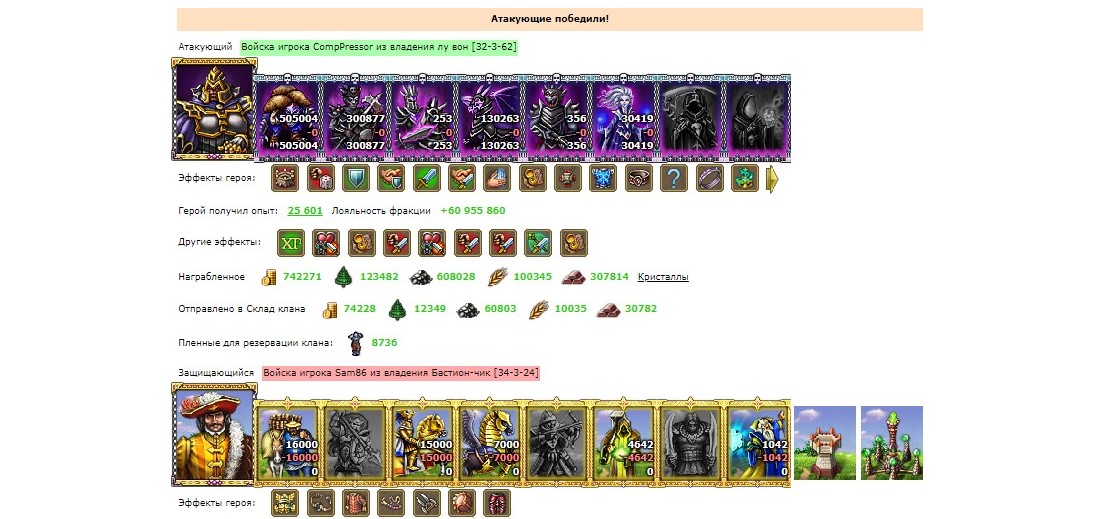Click the green sword hero effect icon

426,178
